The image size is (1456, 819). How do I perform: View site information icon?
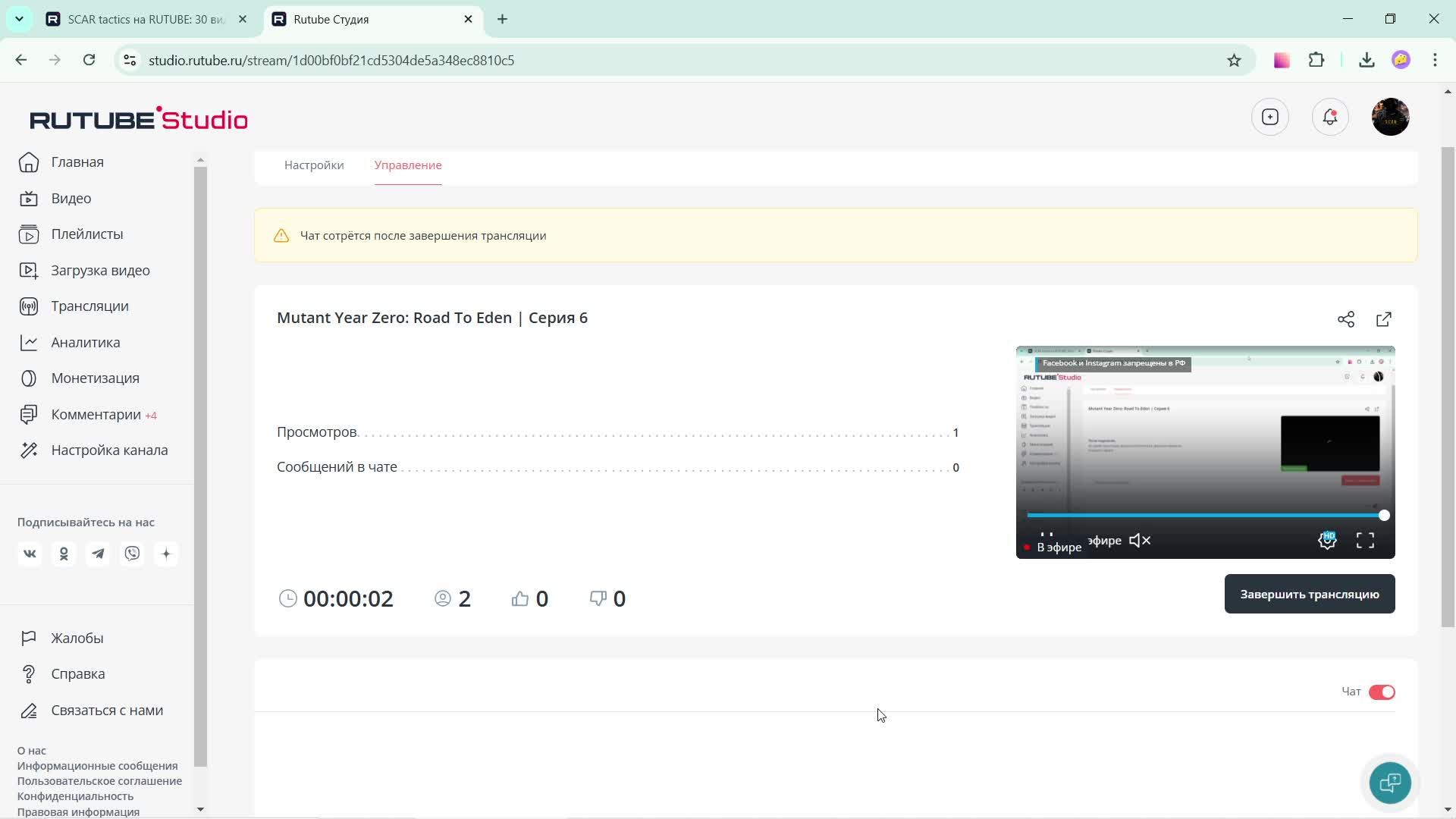tap(130, 61)
